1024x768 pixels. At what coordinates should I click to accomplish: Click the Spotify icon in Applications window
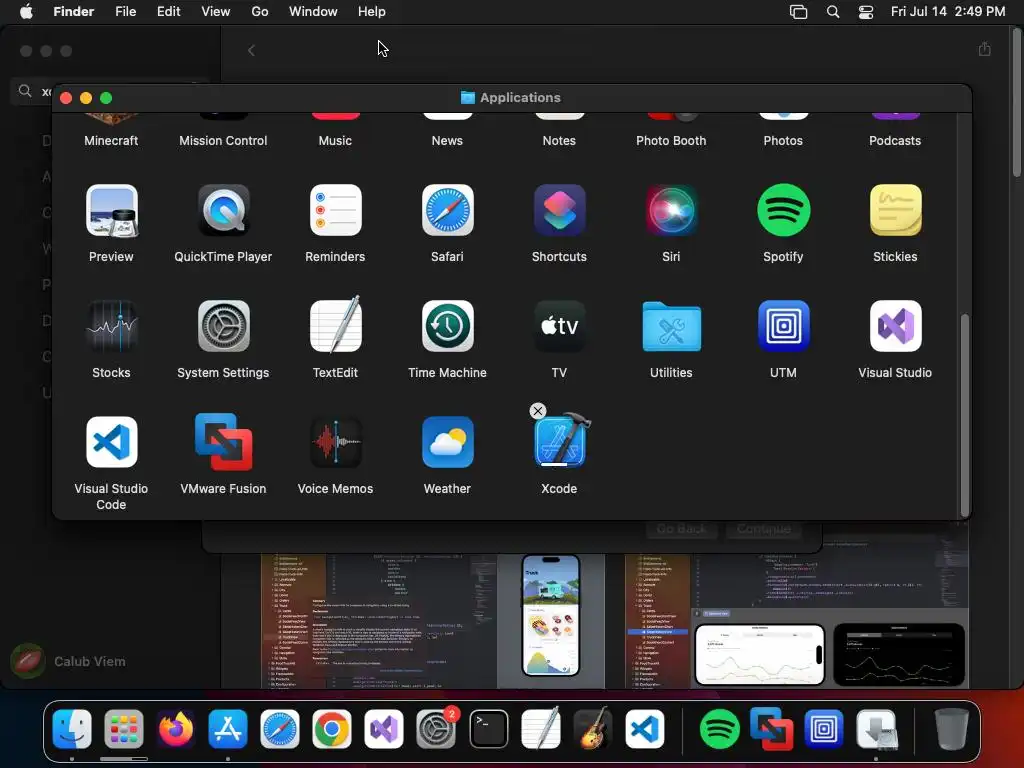(x=784, y=210)
